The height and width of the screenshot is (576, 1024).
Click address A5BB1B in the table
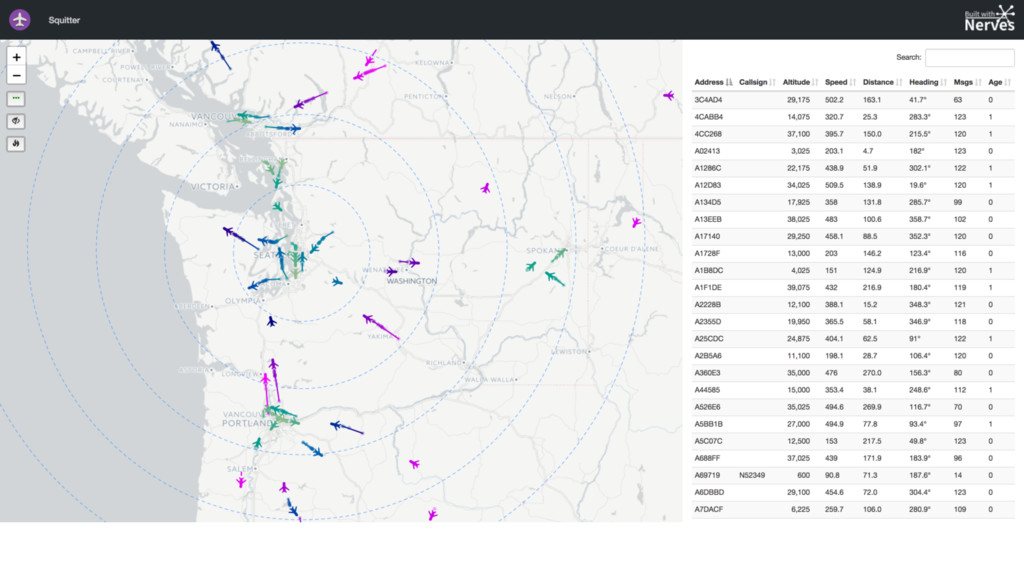click(709, 424)
